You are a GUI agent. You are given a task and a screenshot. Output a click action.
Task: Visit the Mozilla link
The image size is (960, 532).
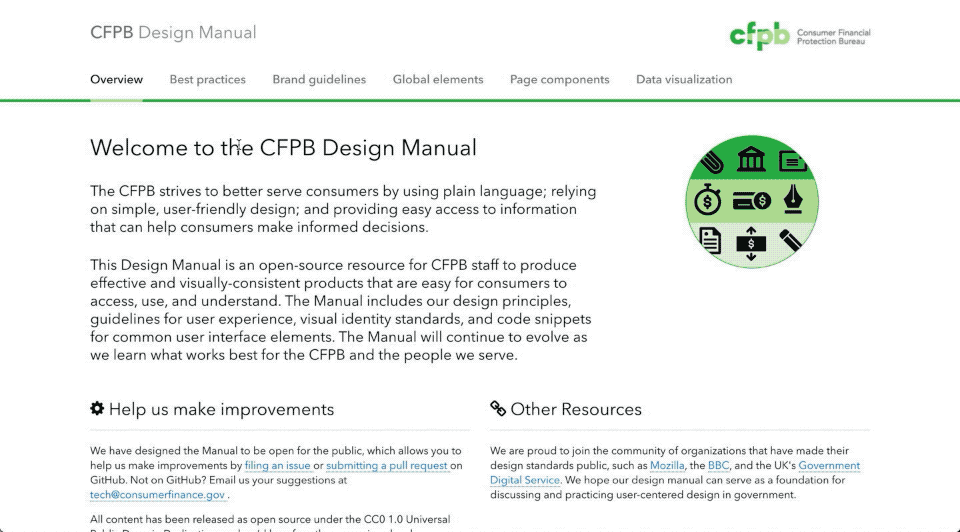pyautogui.click(x=667, y=465)
